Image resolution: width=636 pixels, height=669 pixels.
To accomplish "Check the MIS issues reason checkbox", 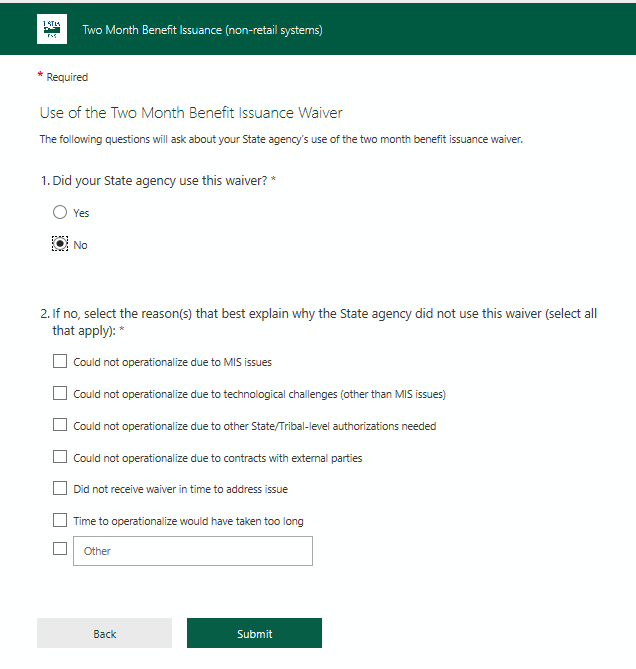I will [x=60, y=361].
